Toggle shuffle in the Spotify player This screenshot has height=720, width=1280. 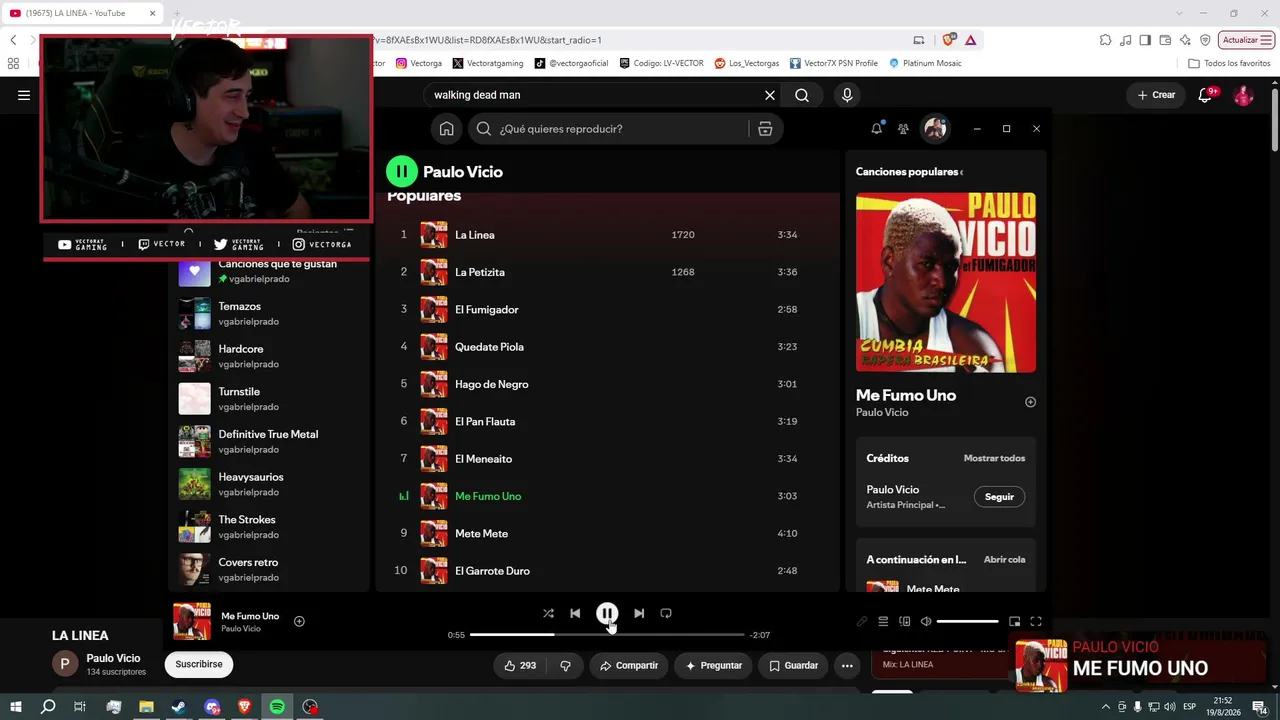coord(548,613)
